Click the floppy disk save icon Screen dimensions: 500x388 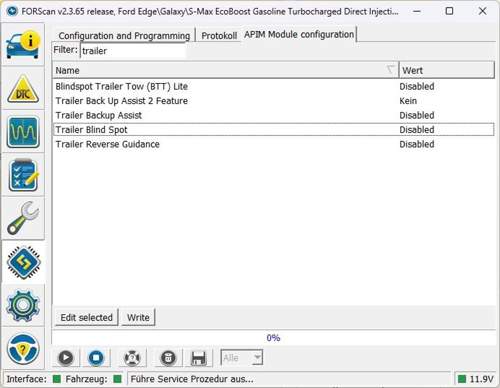(x=198, y=358)
